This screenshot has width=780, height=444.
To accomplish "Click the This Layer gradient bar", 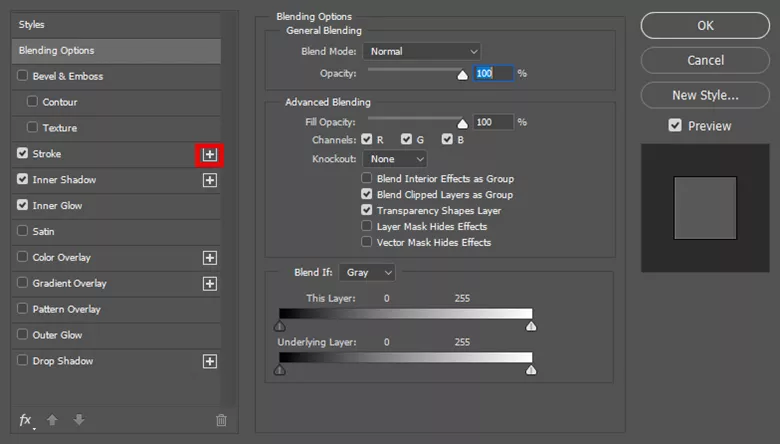I will pyautogui.click(x=405, y=313).
